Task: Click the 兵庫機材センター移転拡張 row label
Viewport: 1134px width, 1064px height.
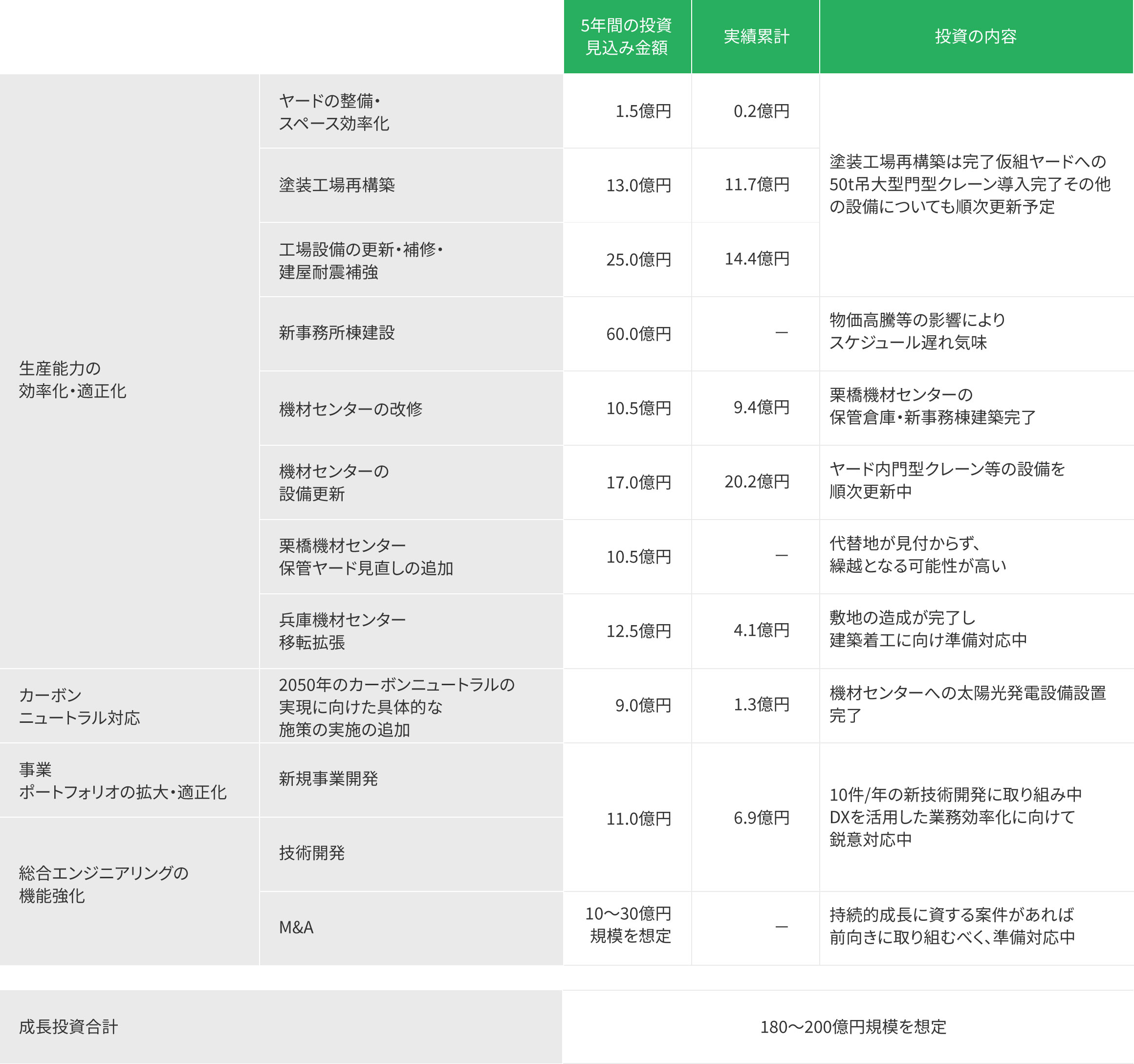Action: pos(342,631)
